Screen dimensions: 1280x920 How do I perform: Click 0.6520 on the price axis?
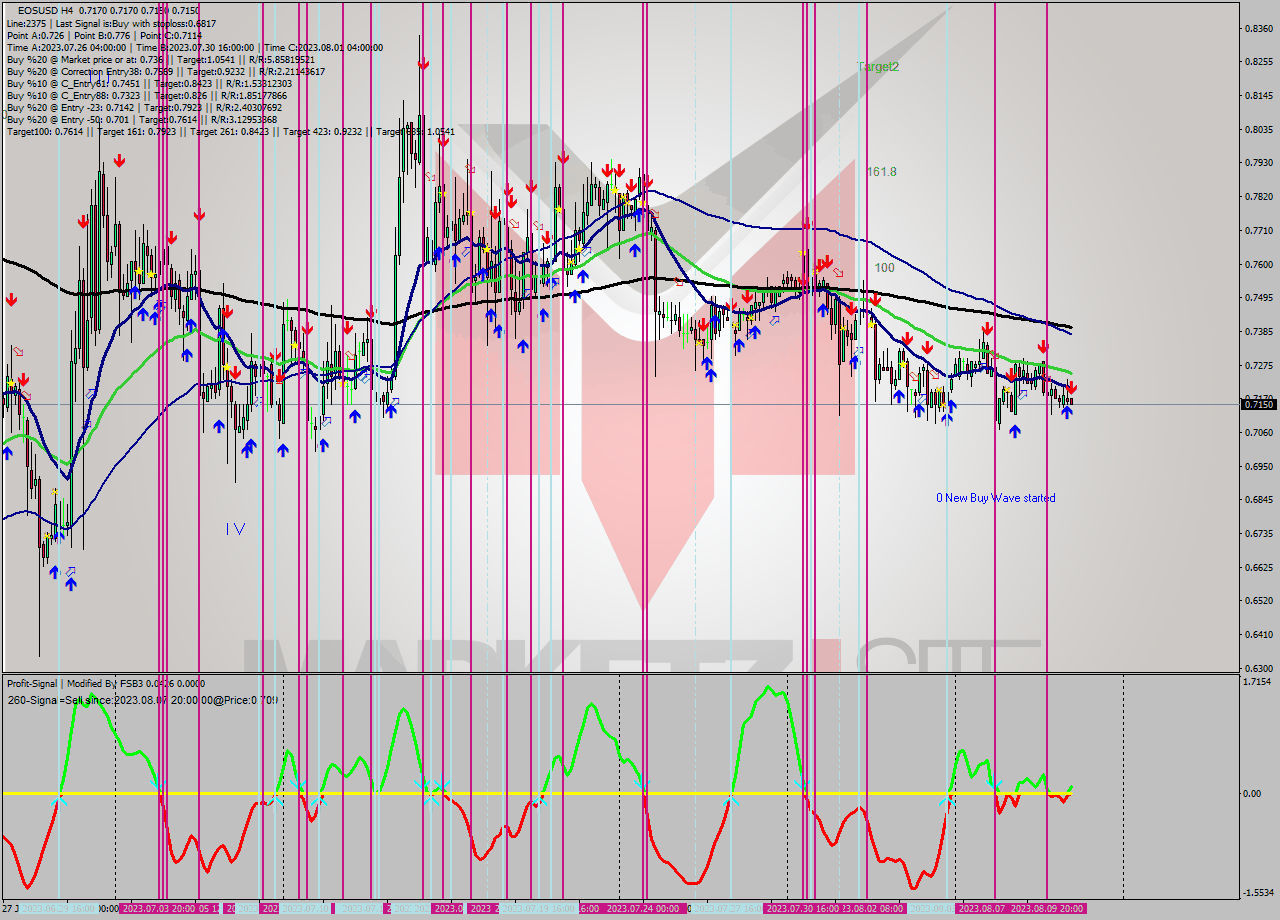click(x=1258, y=600)
